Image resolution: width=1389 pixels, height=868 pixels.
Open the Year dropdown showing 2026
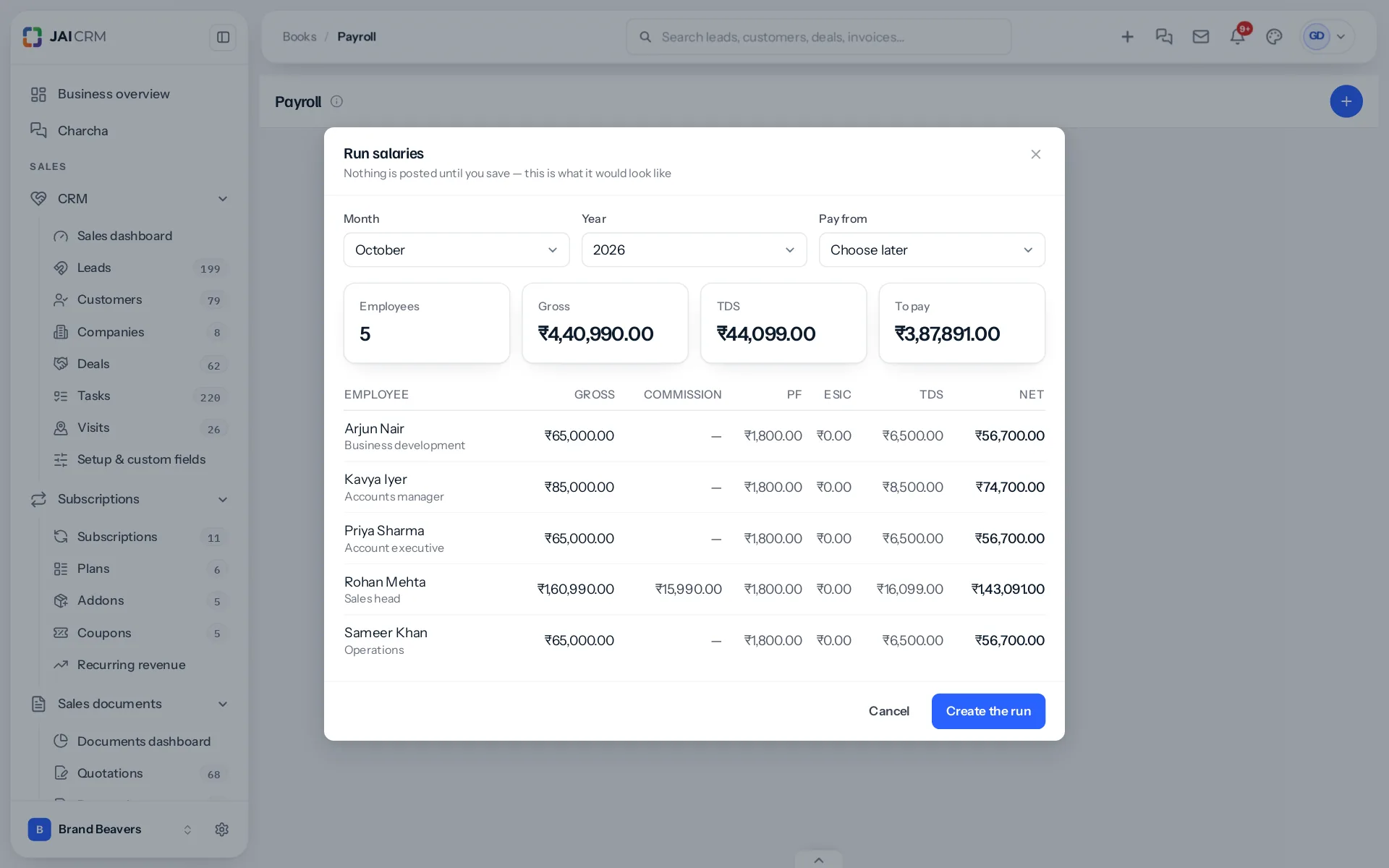pos(694,250)
